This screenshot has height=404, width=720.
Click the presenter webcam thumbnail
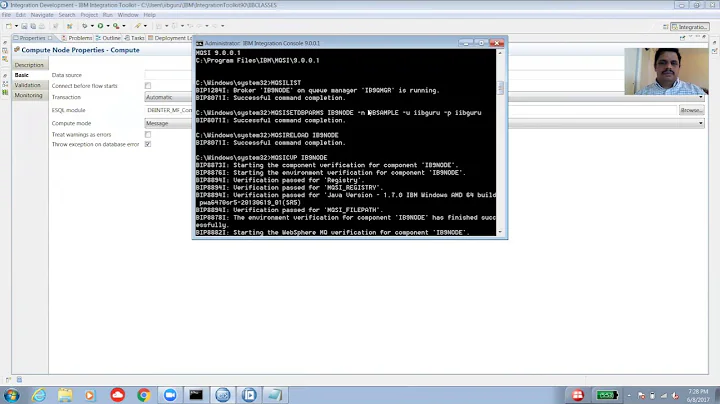click(x=666, y=71)
